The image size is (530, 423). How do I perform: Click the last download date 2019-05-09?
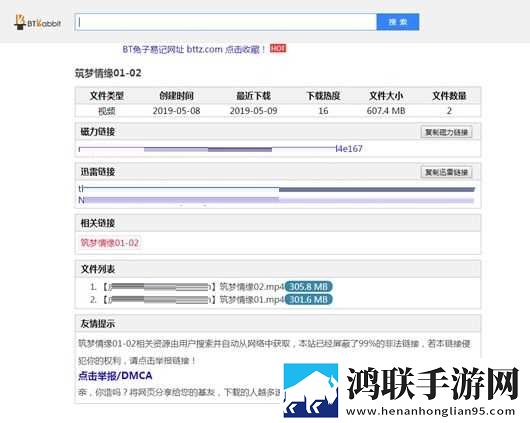[254, 111]
